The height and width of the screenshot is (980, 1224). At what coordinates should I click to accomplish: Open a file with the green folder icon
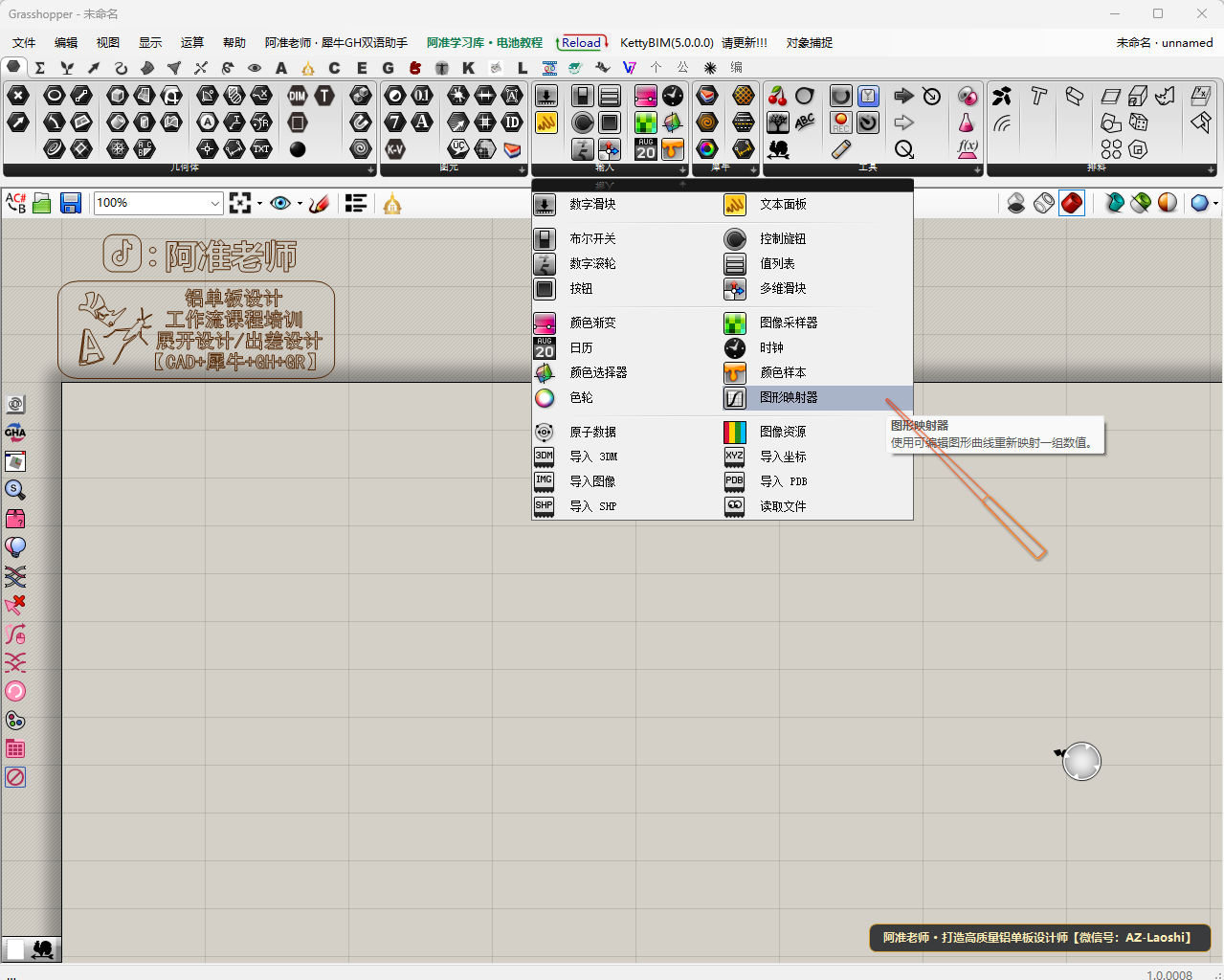click(x=42, y=203)
